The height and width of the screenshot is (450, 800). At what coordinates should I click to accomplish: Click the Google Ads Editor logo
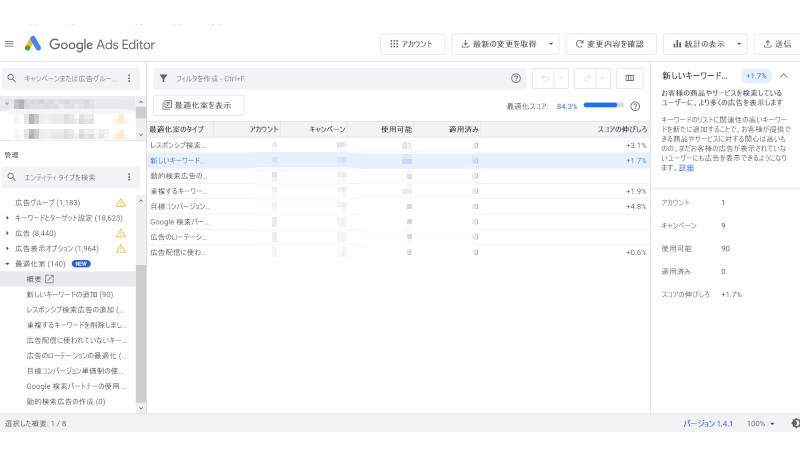coord(33,44)
